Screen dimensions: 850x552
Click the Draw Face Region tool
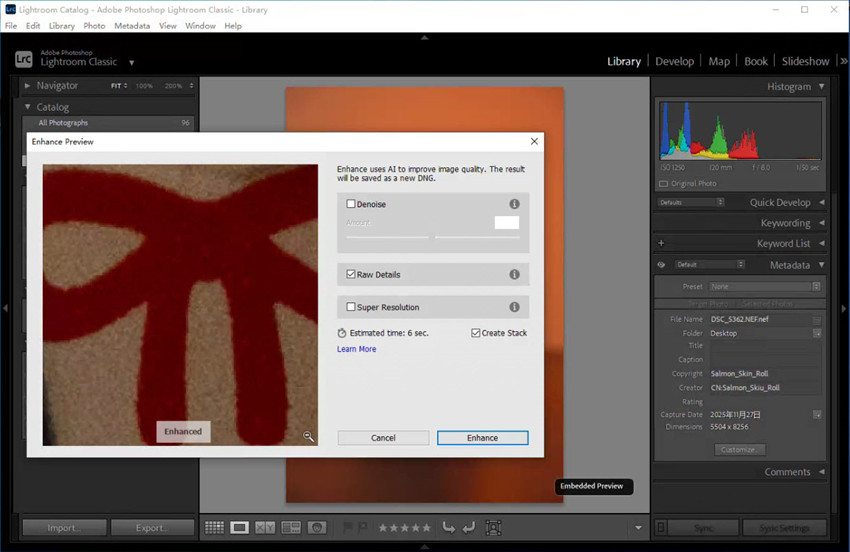point(493,528)
